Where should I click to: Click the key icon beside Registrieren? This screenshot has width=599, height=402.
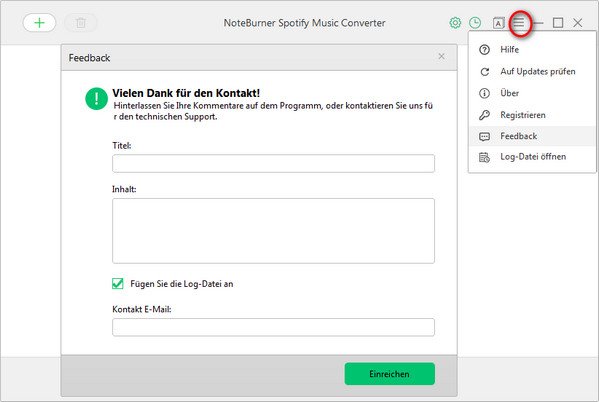point(484,115)
